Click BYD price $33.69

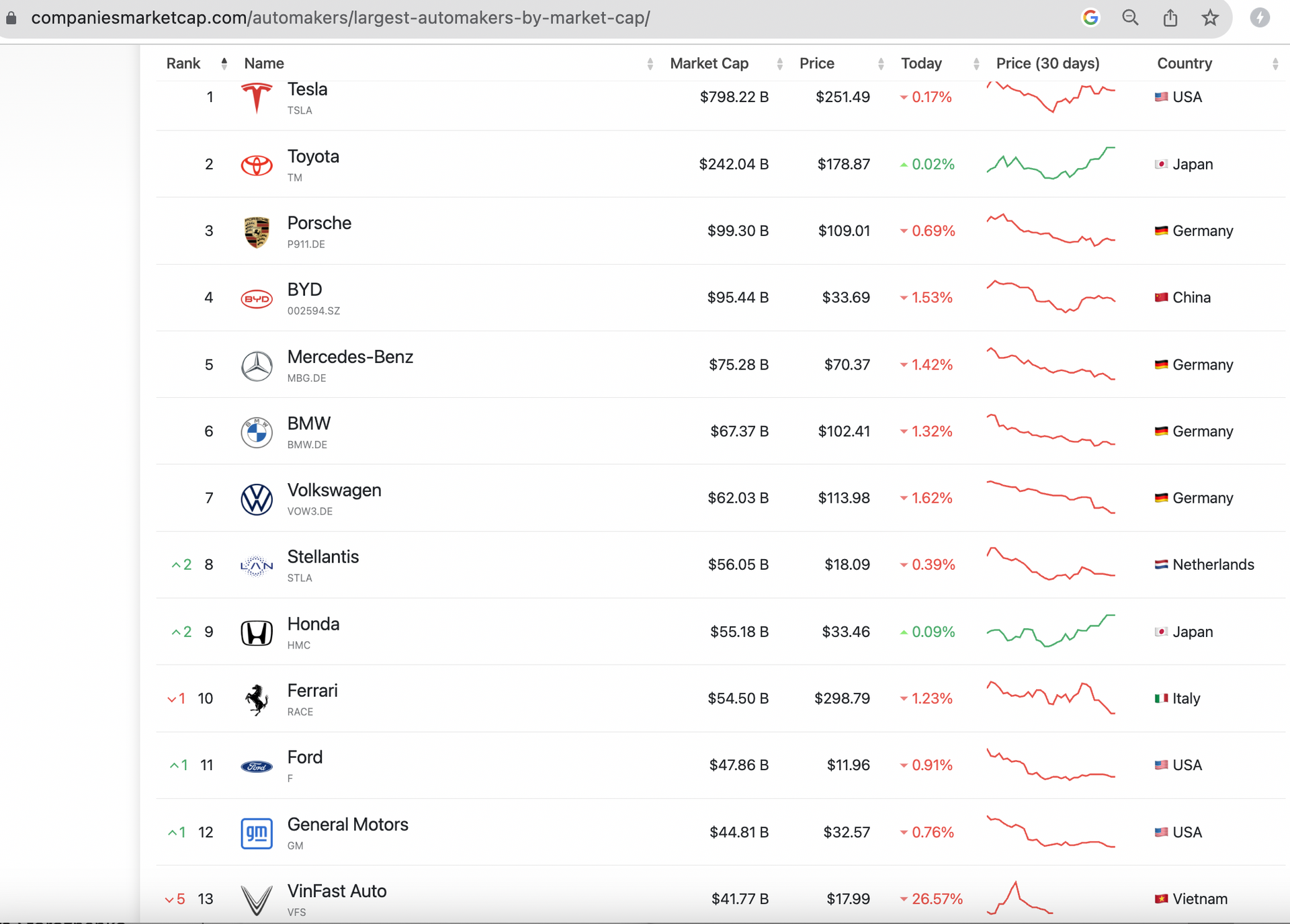pyautogui.click(x=846, y=297)
